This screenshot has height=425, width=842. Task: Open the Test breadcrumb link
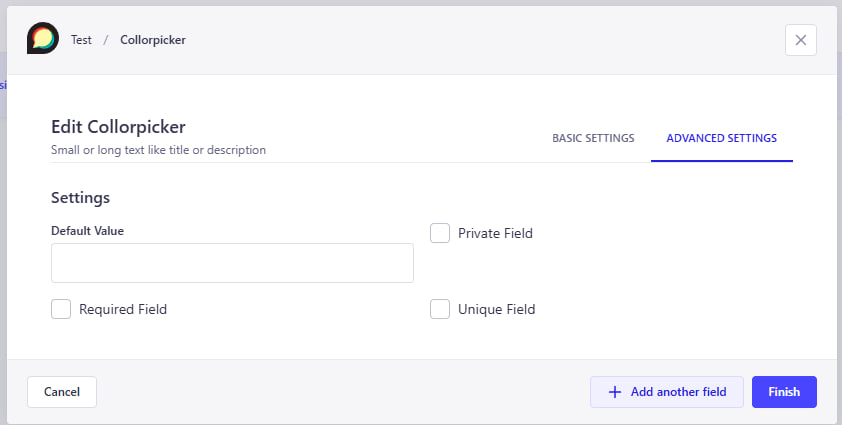[81, 40]
